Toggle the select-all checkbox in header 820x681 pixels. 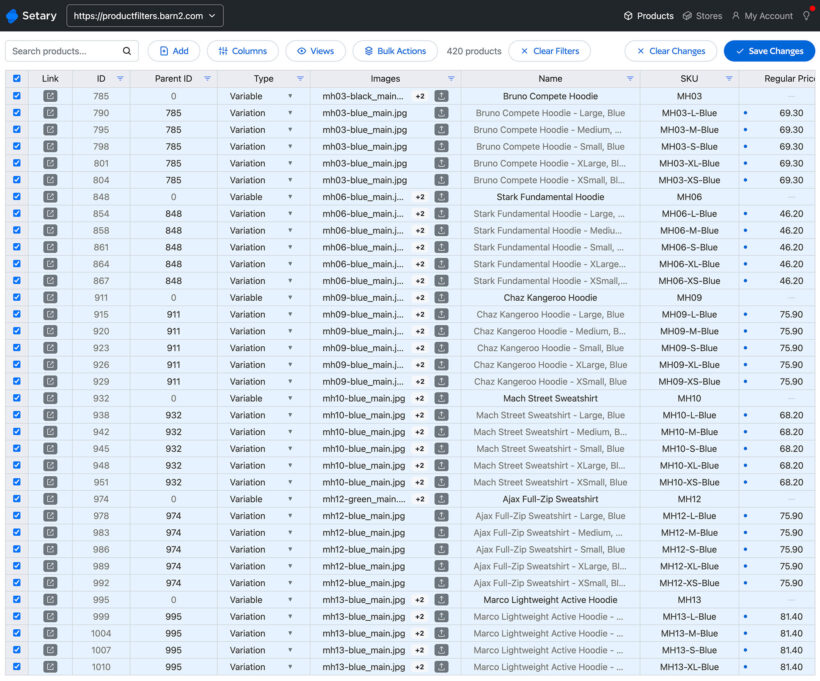(x=16, y=78)
